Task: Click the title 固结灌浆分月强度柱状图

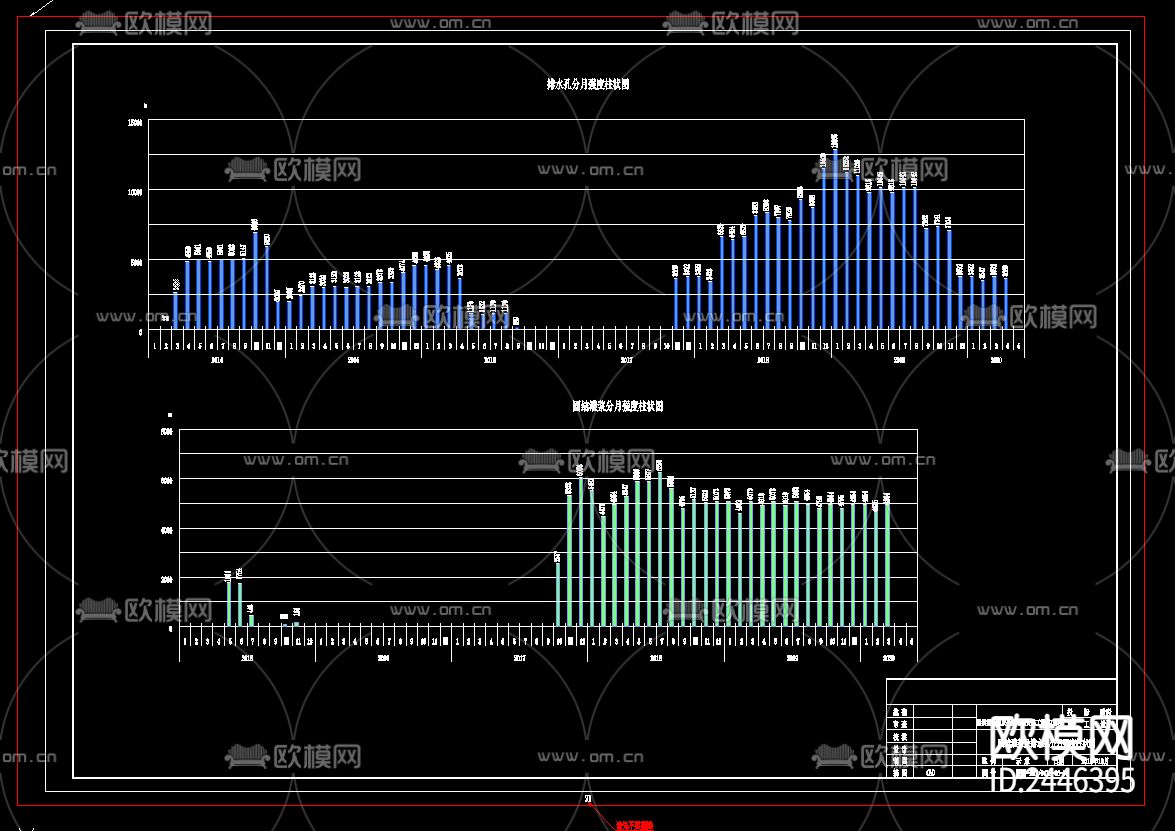Action: pyautogui.click(x=617, y=406)
